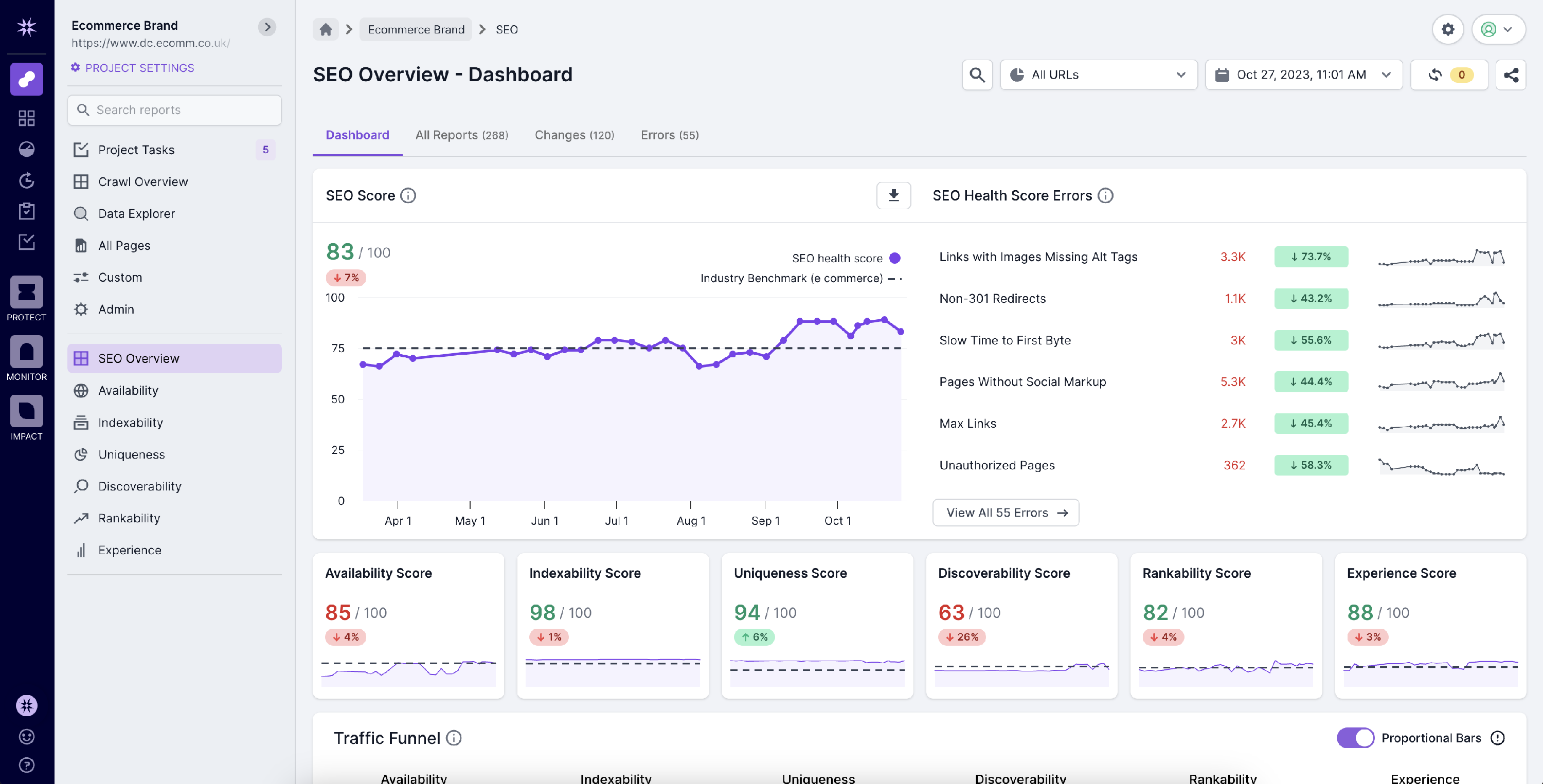Viewport: 1543px width, 784px height.
Task: Open Experience in sidebar
Action: click(174, 550)
